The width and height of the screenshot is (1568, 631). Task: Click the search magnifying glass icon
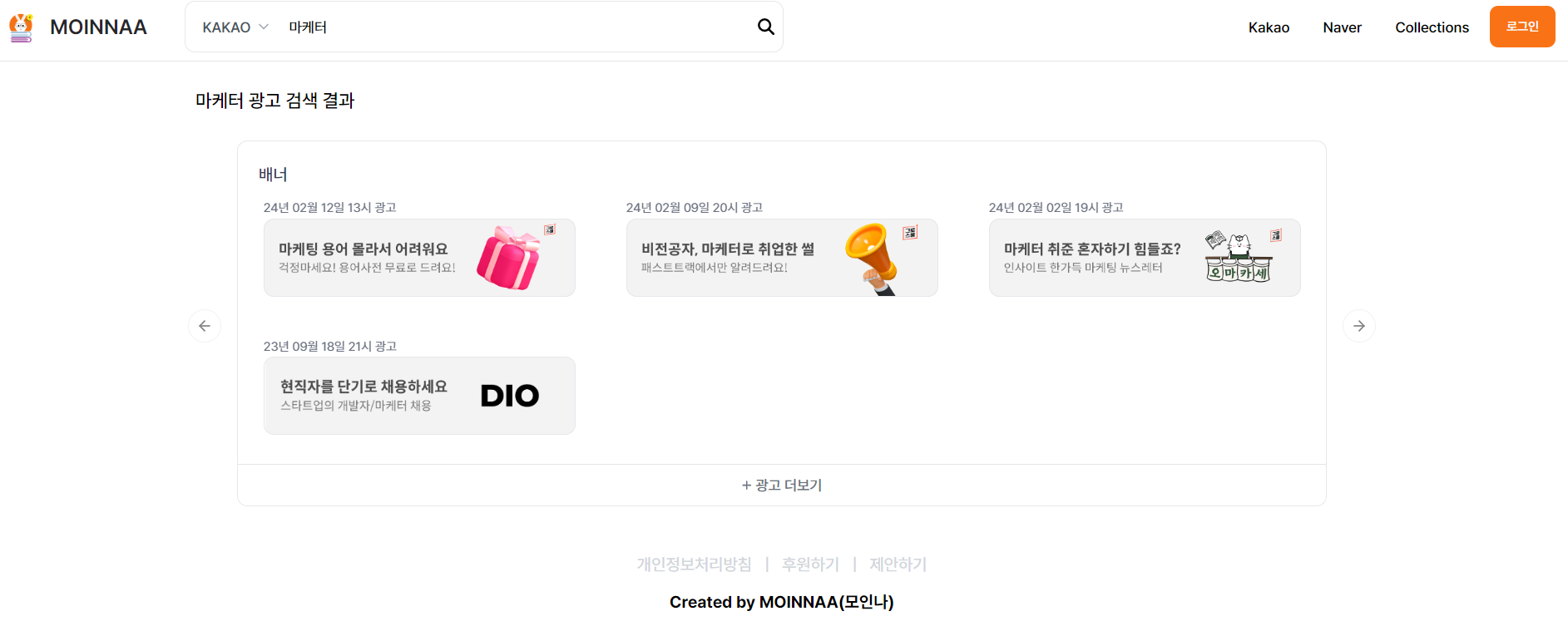click(764, 27)
